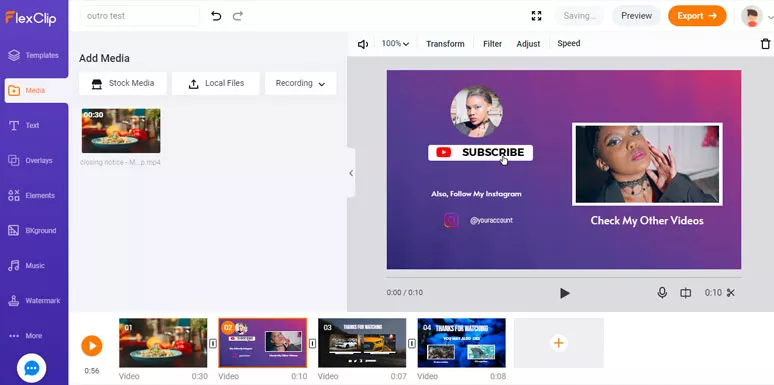Screen dimensions: 774x385
Task: Select '@youraccount' text in canvas
Action: pyautogui.click(x=491, y=221)
